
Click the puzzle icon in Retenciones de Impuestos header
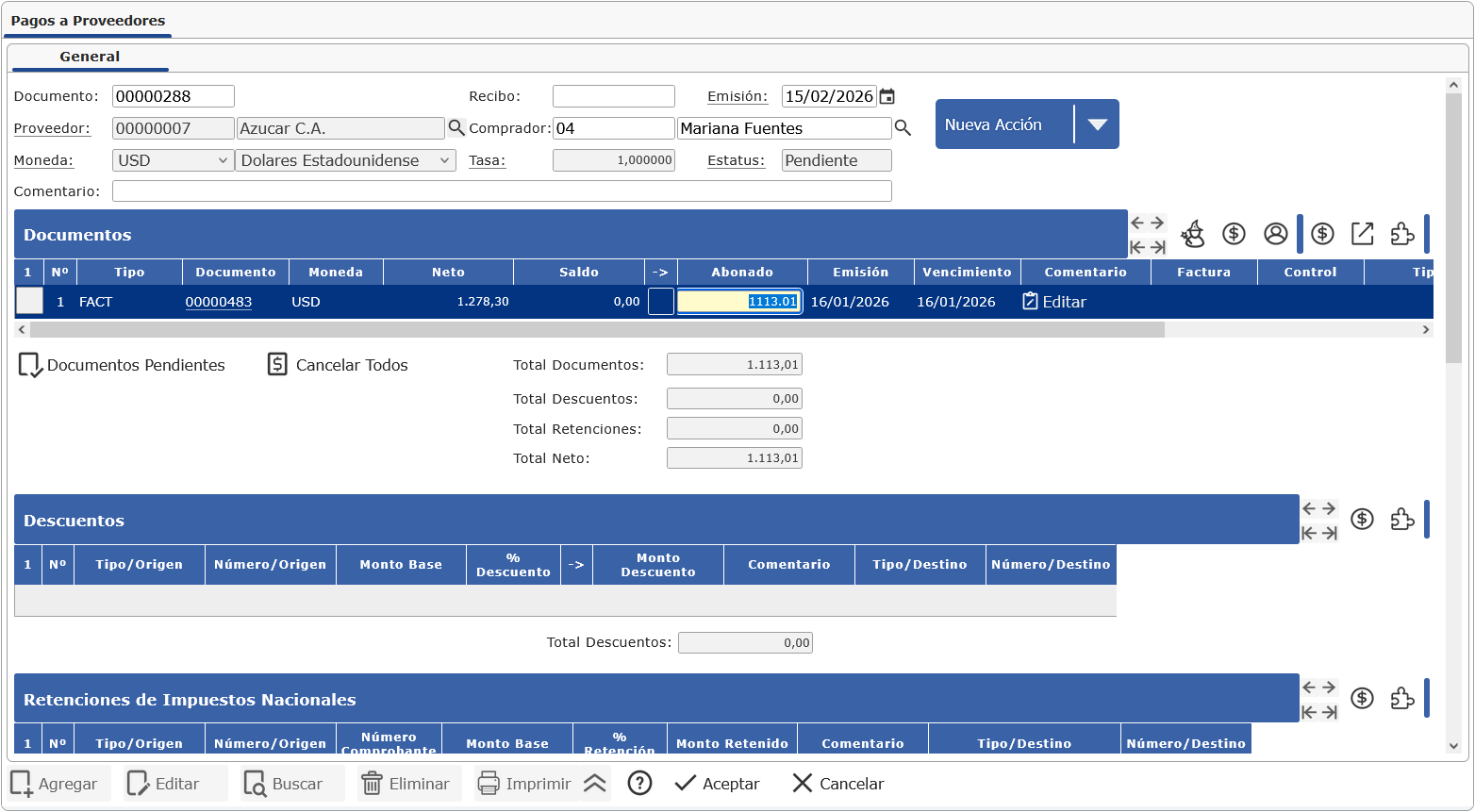pyautogui.click(x=1402, y=698)
